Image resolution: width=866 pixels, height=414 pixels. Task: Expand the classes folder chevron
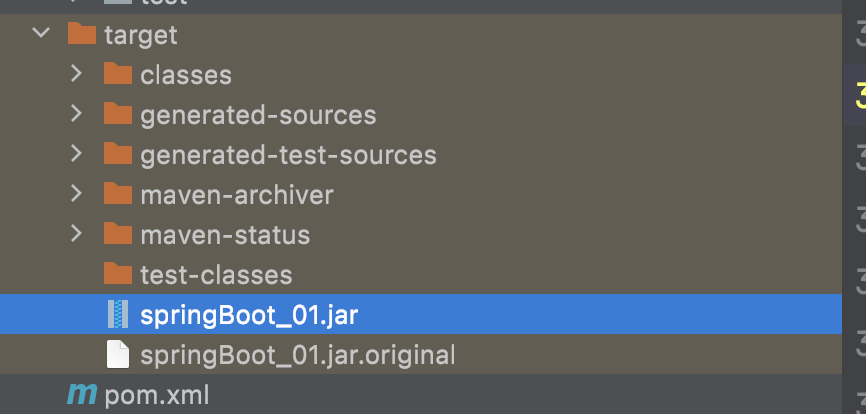(76, 73)
